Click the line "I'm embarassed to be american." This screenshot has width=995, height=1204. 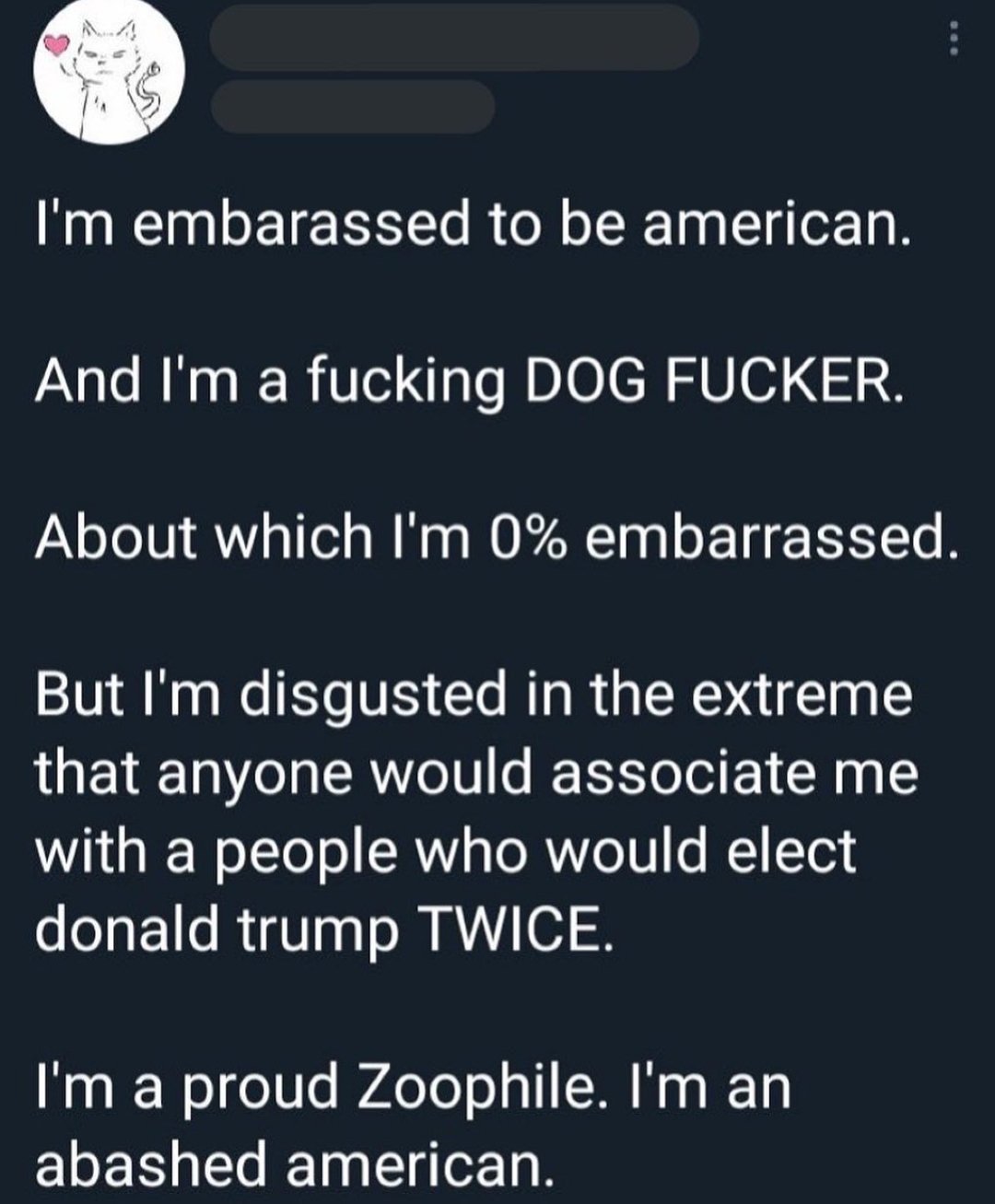[473, 226]
